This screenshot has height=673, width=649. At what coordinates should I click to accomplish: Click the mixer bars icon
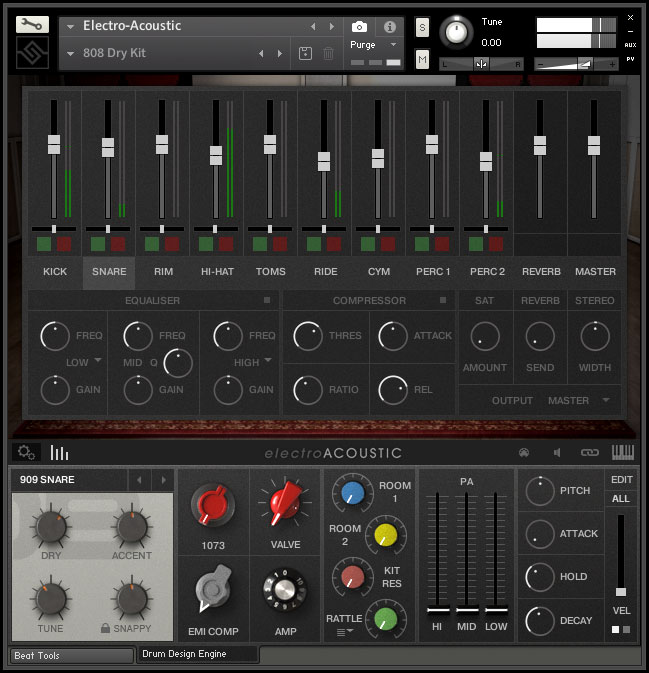coord(59,453)
